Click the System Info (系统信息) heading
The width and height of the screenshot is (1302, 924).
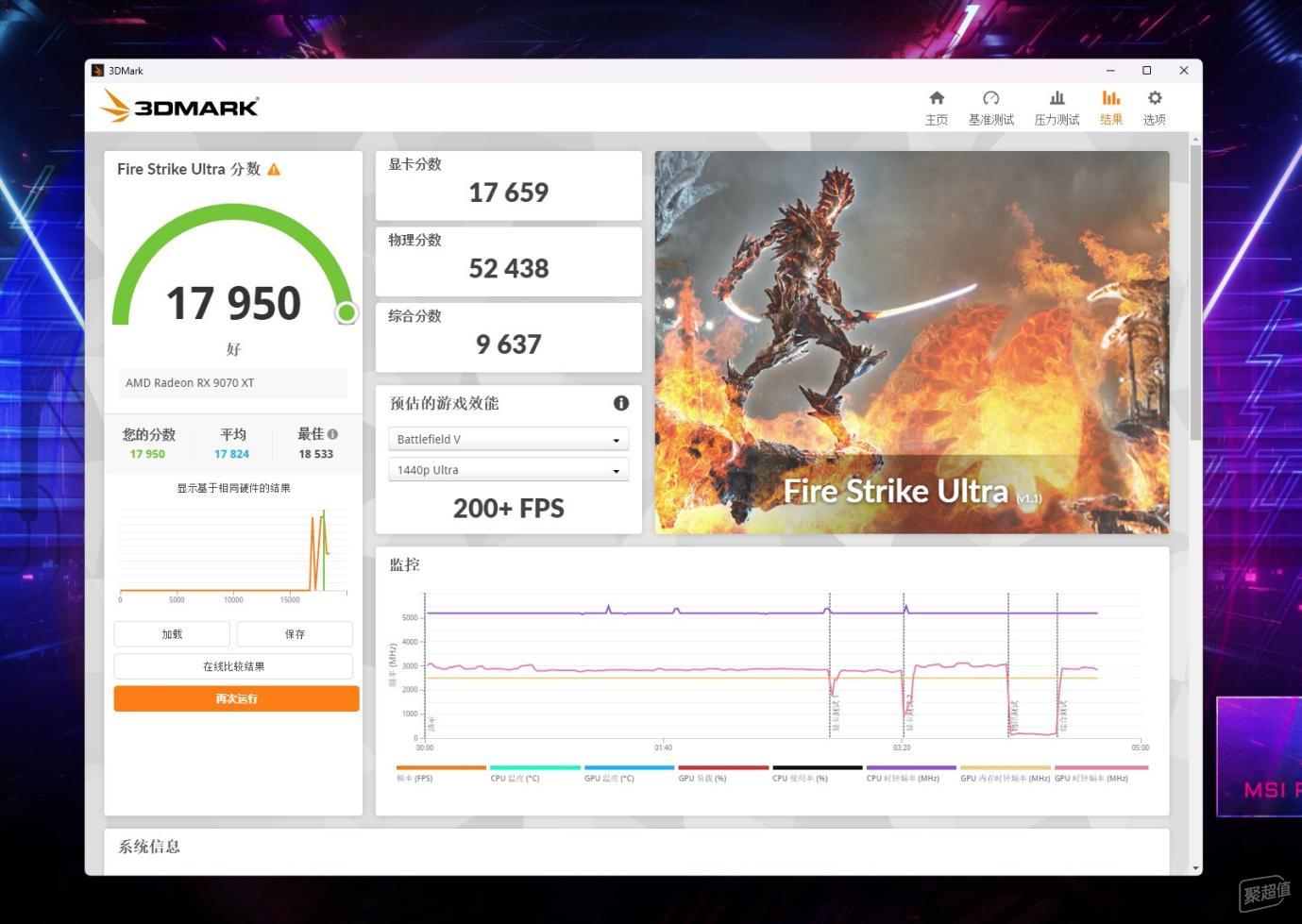coord(149,847)
